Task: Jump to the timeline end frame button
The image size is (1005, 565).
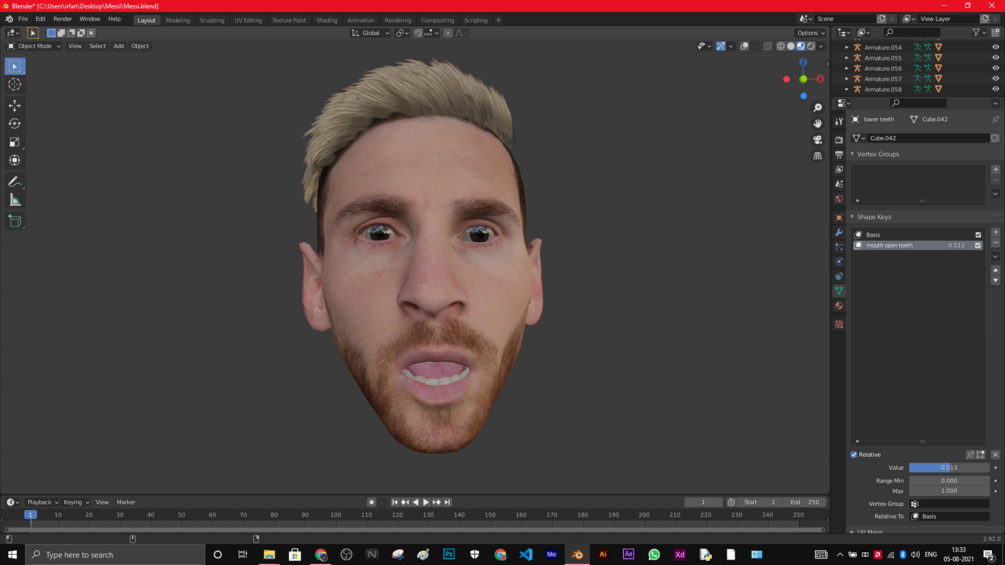Action: coord(447,502)
